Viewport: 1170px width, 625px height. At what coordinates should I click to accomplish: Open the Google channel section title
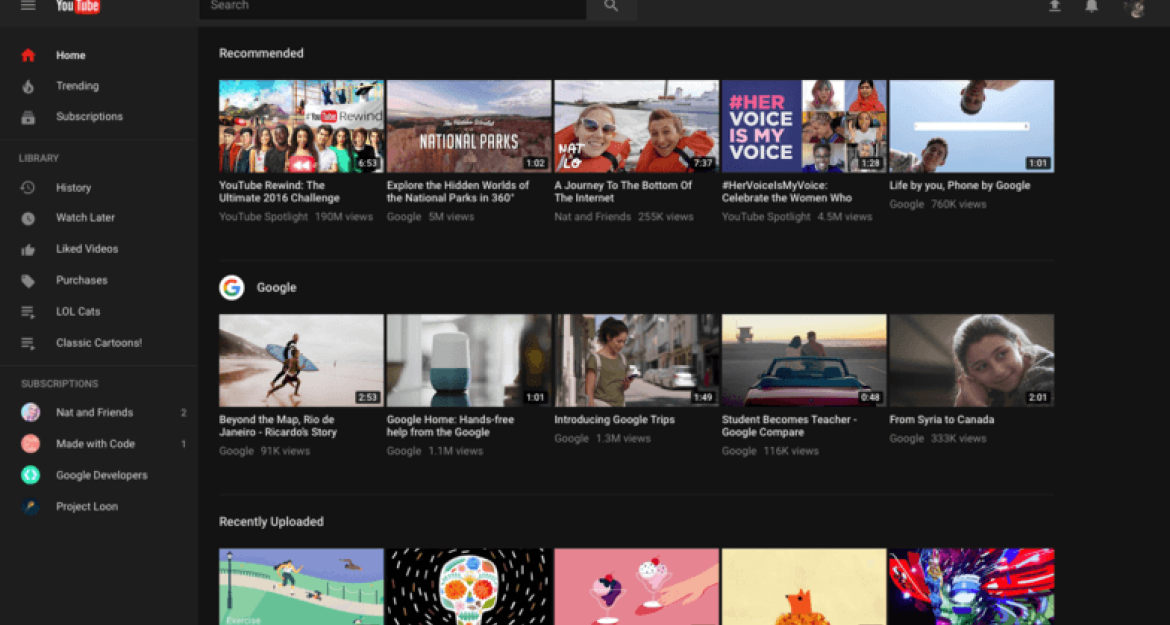coord(276,287)
